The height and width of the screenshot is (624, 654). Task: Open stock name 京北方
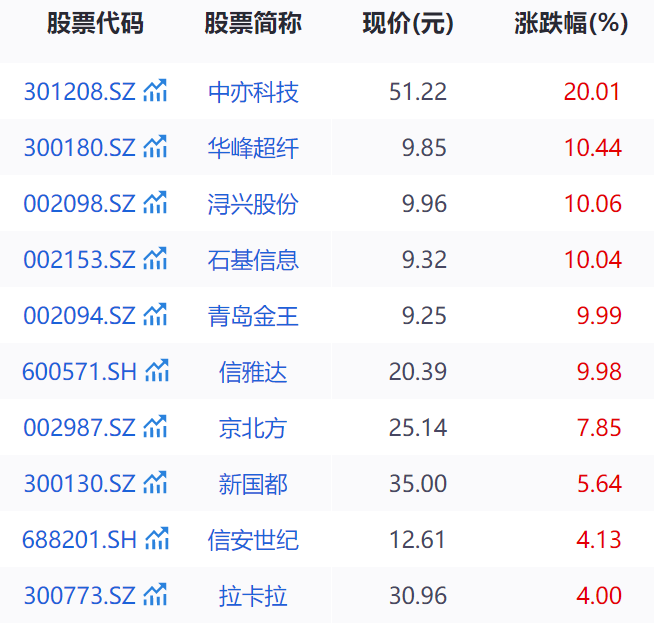(253, 428)
